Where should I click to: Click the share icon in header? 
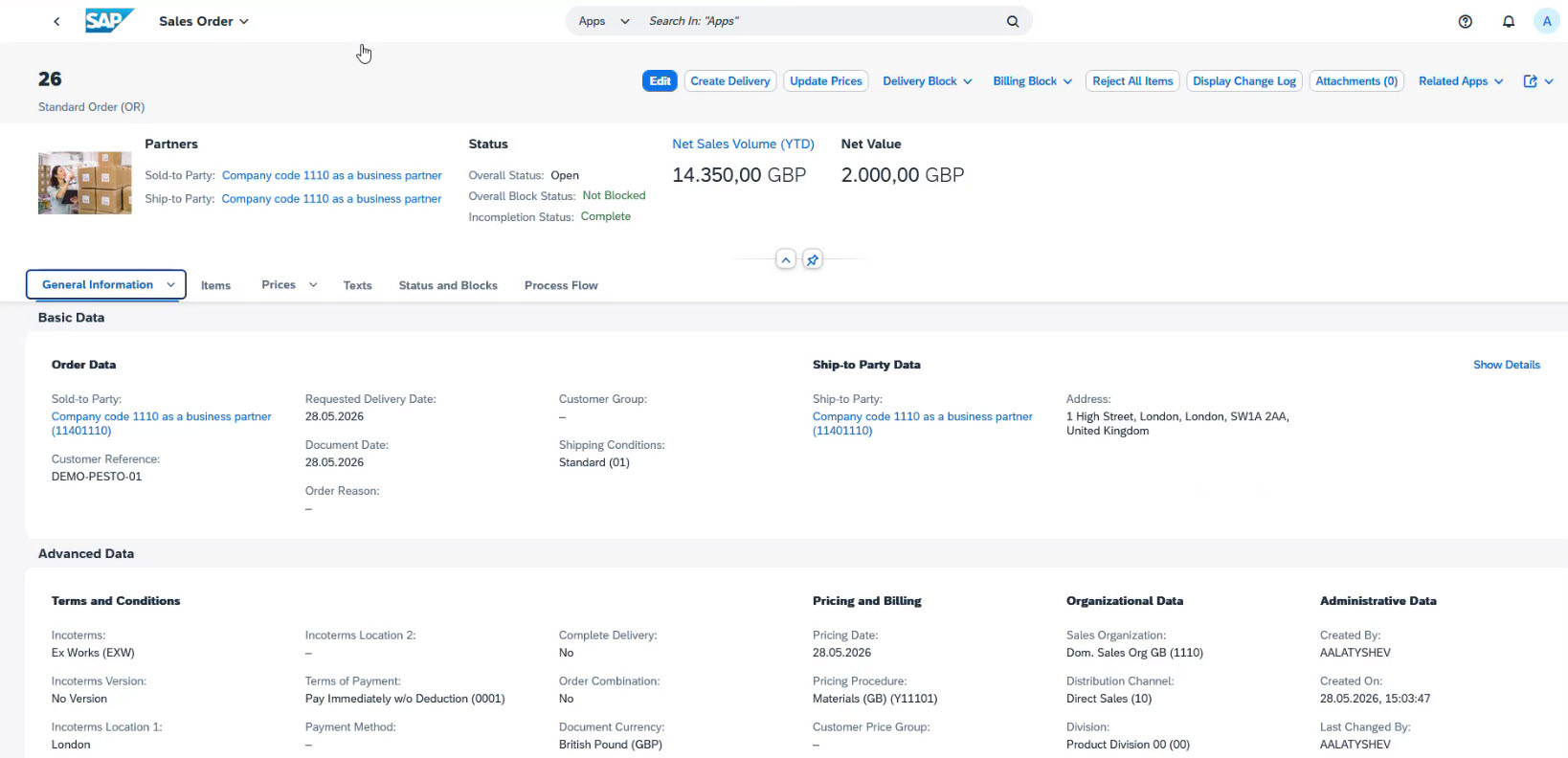tap(1530, 81)
